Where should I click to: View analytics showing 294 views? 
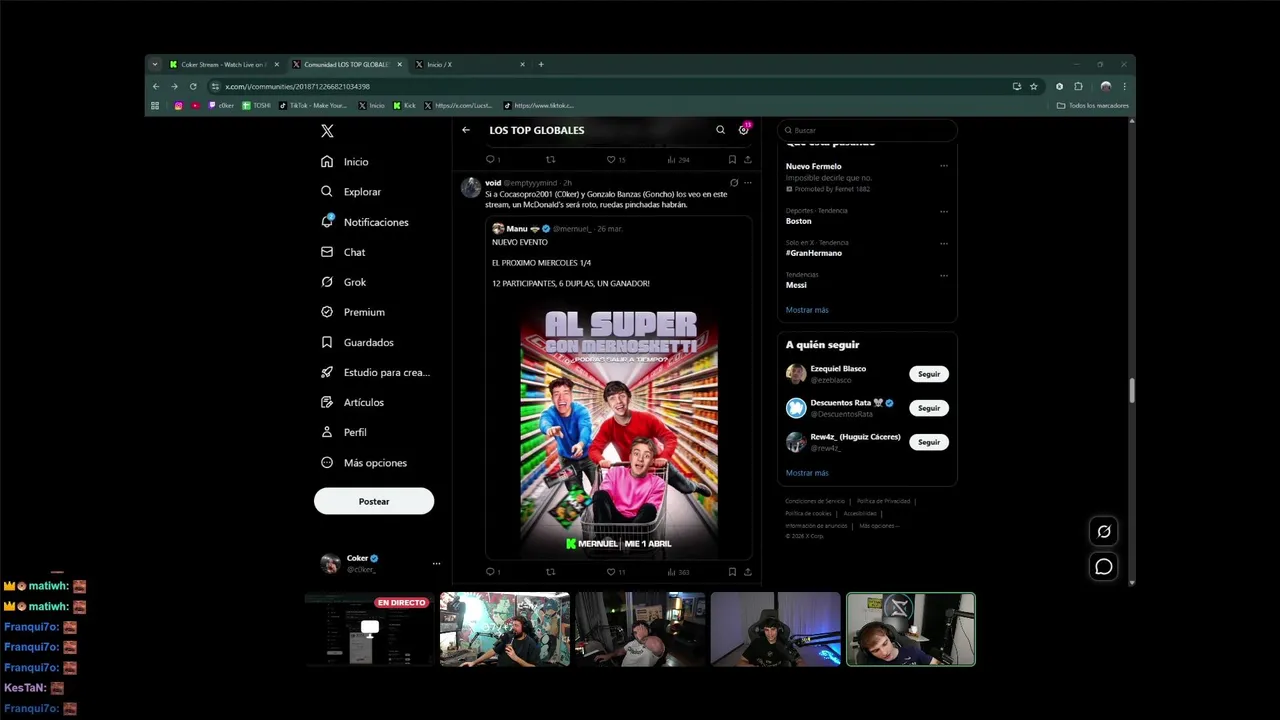678,159
